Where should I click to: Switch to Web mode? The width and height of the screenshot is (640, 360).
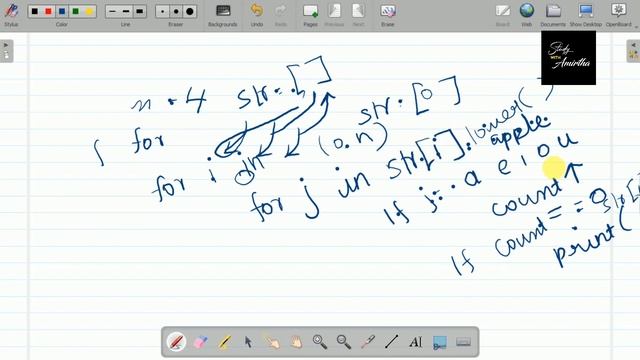coord(527,15)
